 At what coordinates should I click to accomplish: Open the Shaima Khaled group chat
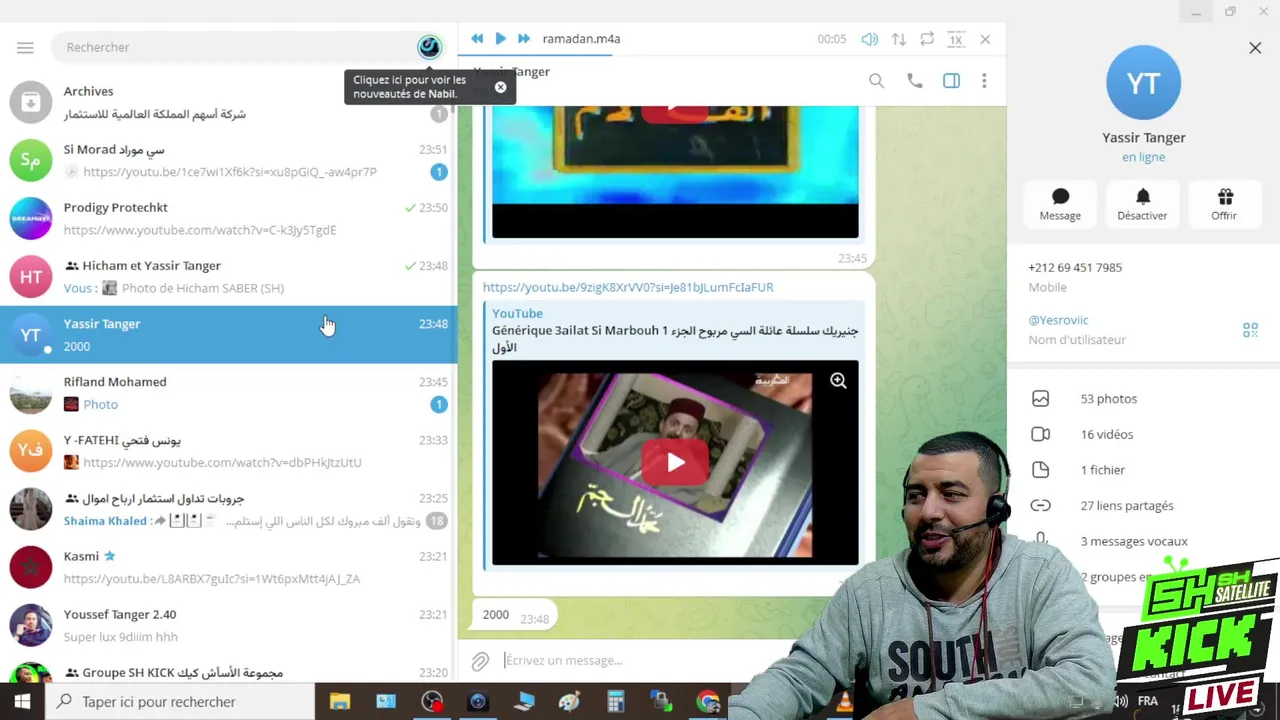pos(228,509)
